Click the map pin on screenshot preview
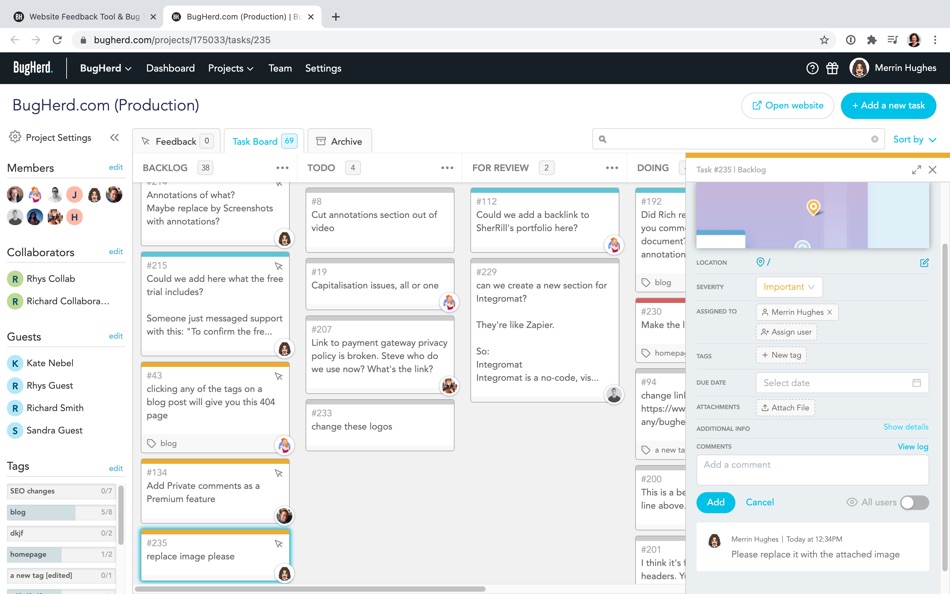The height and width of the screenshot is (594, 950). point(813,208)
